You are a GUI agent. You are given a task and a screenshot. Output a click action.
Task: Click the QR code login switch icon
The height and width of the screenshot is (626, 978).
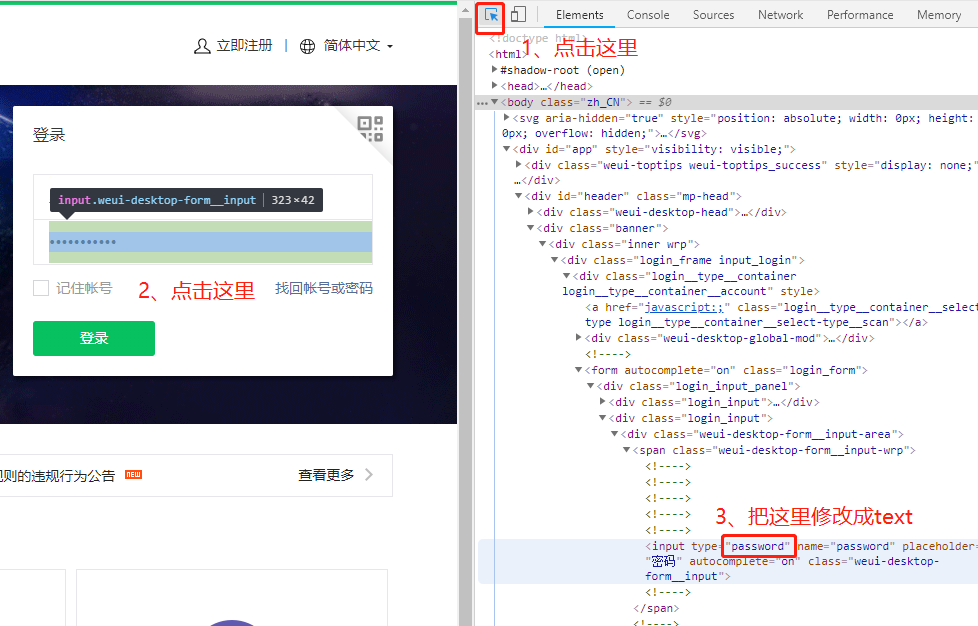[x=371, y=129]
